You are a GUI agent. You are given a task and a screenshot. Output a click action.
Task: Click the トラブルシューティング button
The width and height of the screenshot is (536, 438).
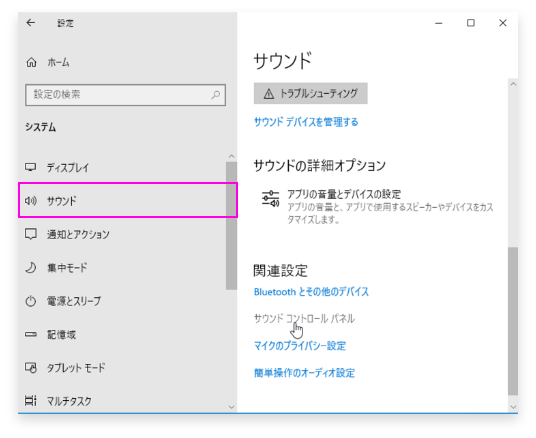(x=310, y=93)
